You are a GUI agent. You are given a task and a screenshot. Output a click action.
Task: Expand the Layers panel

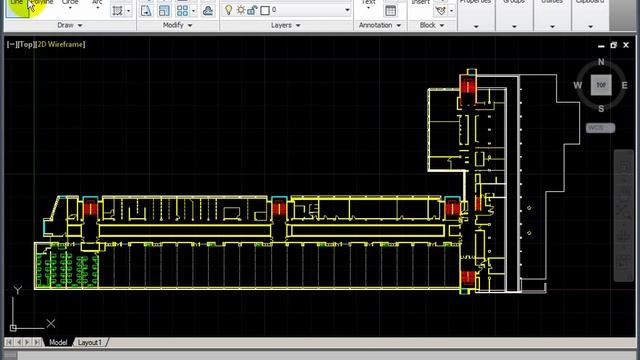[x=286, y=25]
